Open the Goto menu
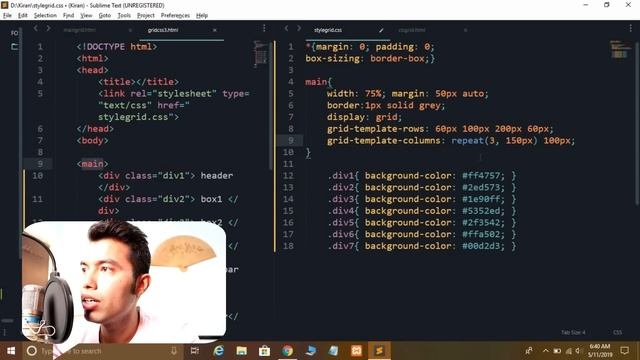 [x=105, y=16]
